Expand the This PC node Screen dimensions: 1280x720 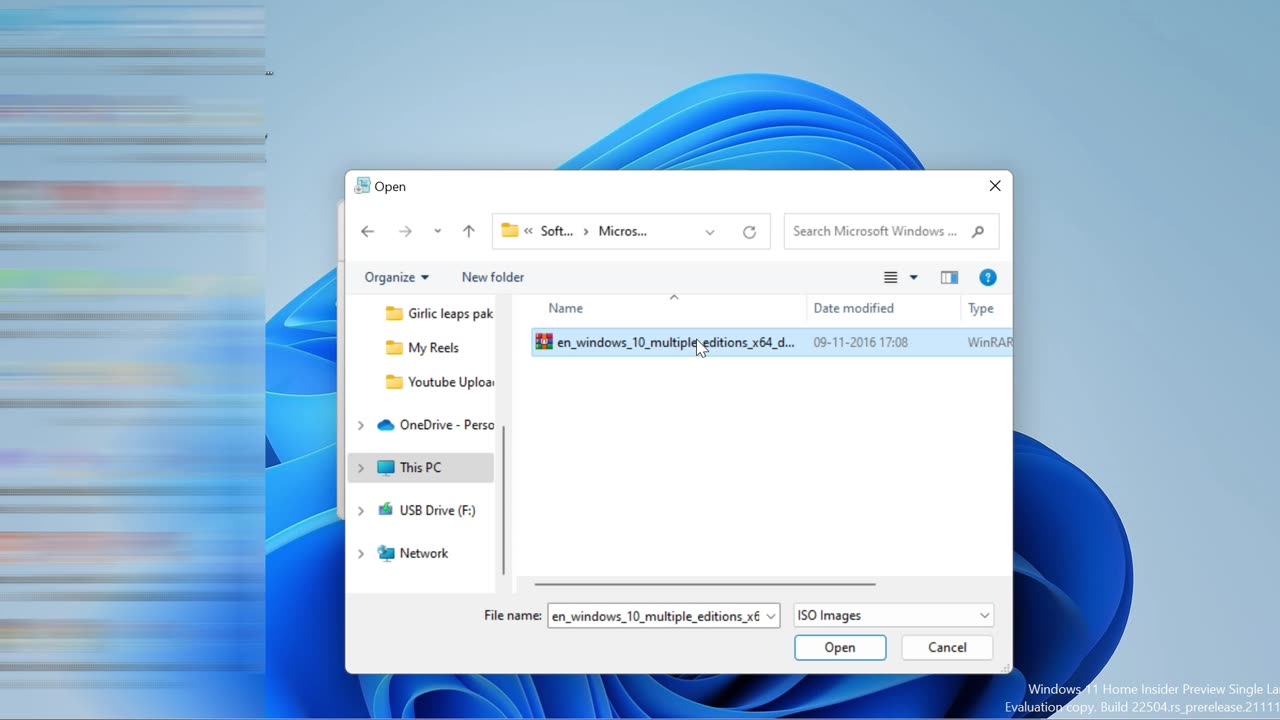click(361, 467)
